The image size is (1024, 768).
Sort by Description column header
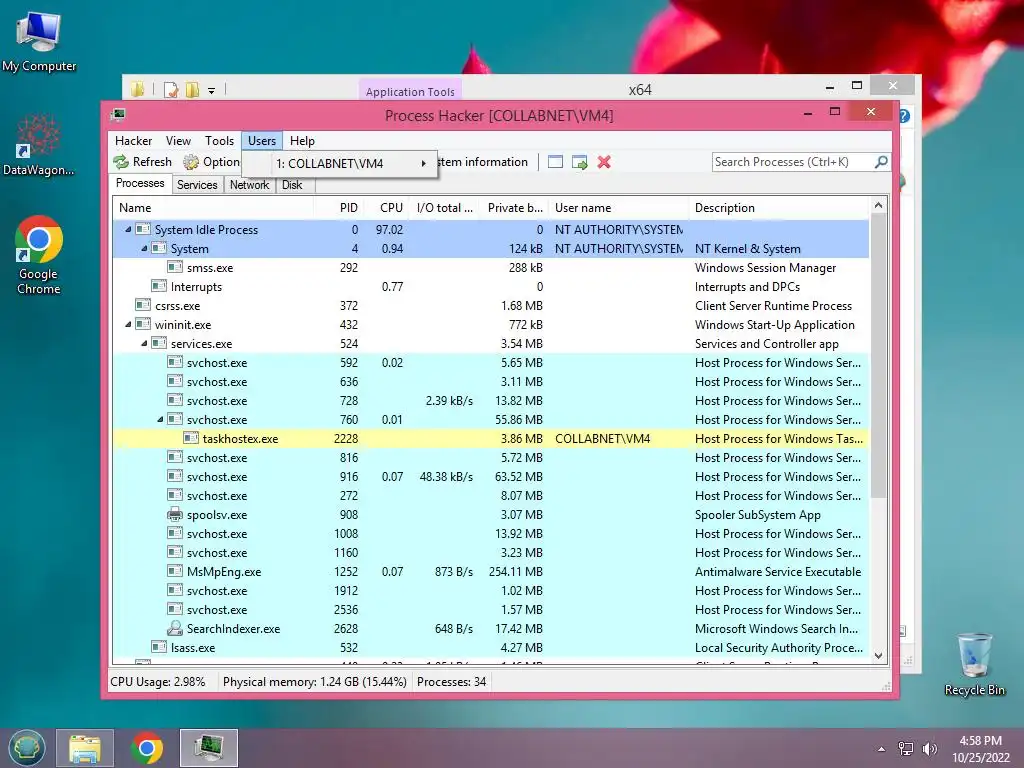pyautogui.click(x=779, y=208)
